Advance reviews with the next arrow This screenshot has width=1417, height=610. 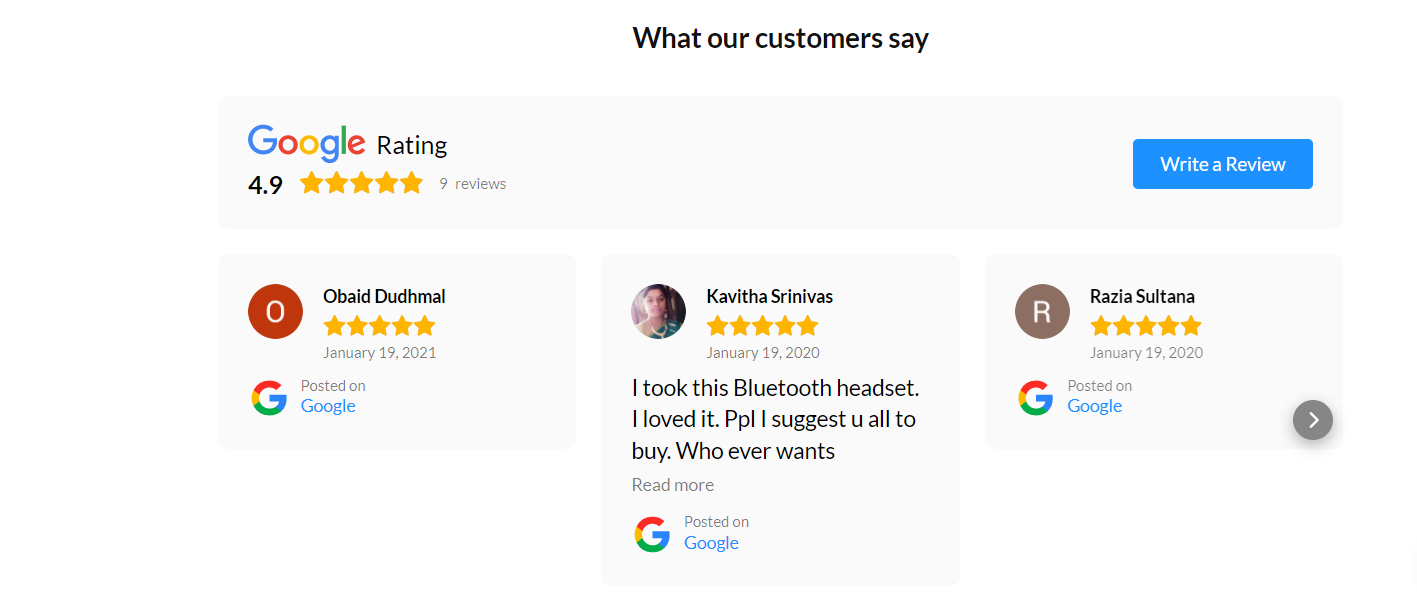1313,420
